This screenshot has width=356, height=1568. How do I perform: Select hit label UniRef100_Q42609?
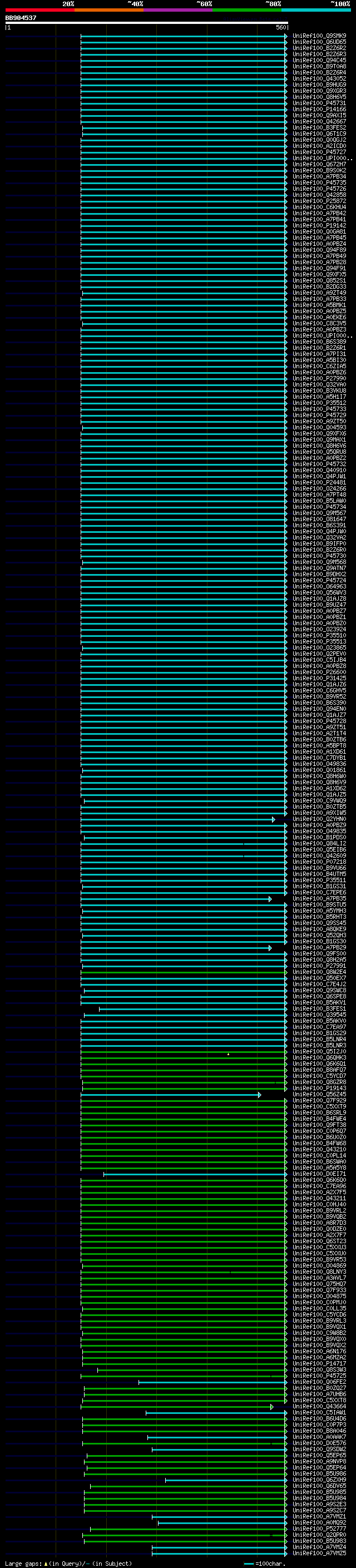[x=319, y=856]
